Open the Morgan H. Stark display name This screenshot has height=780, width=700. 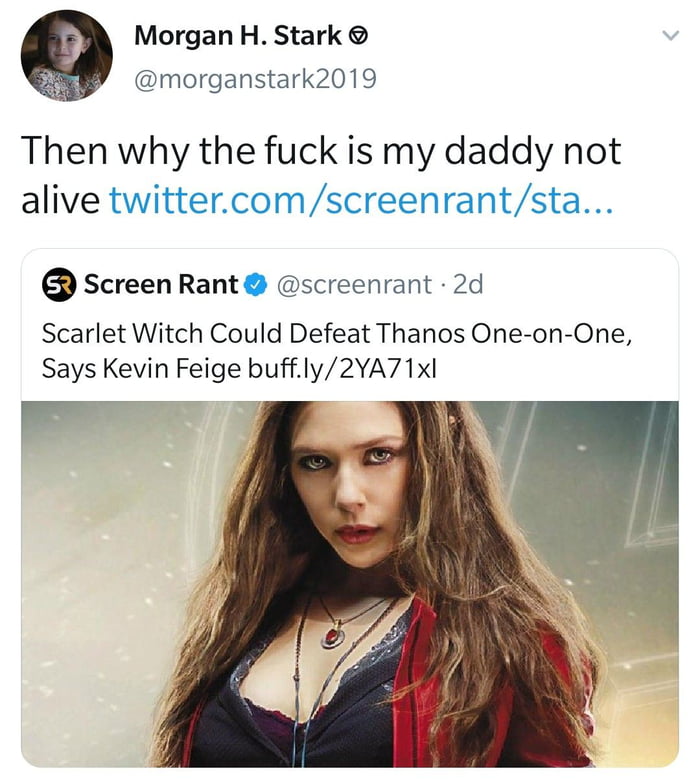pyautogui.click(x=238, y=38)
